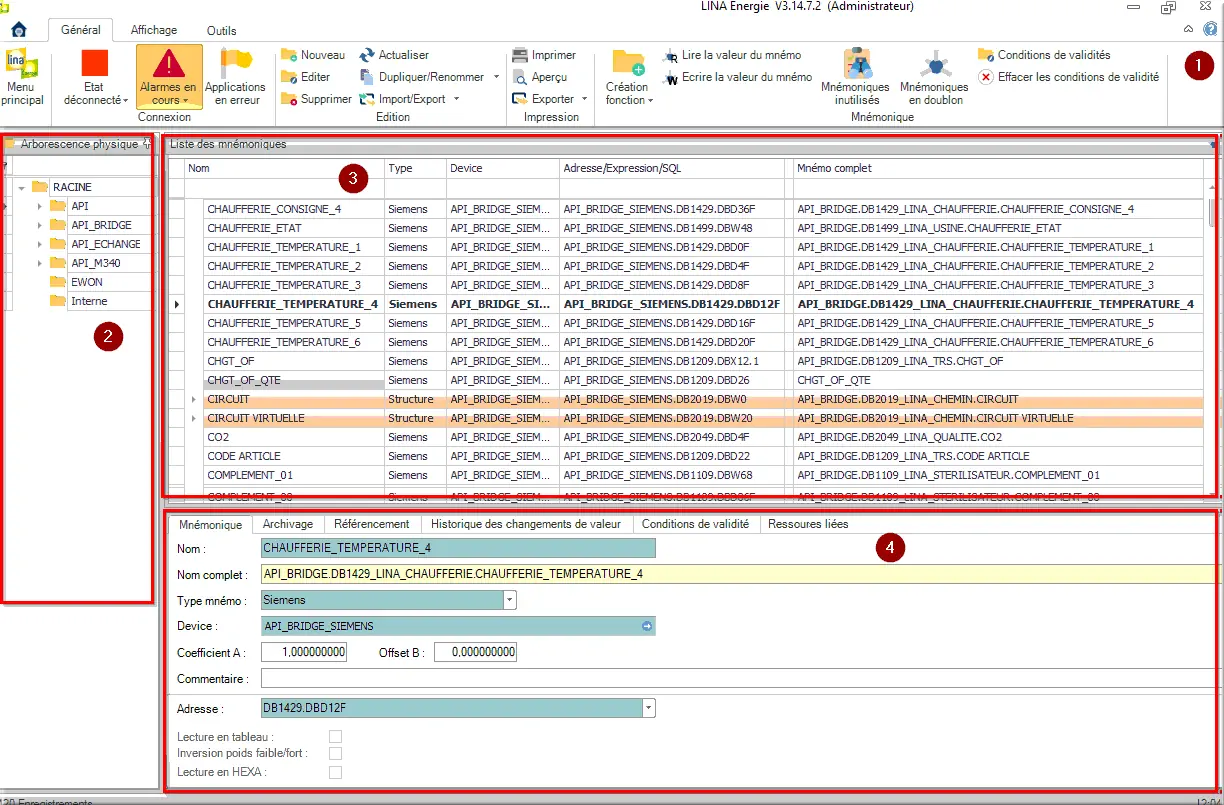Open the Import/Export dropdown arrow
The width and height of the screenshot is (1224, 805).
pos(456,99)
